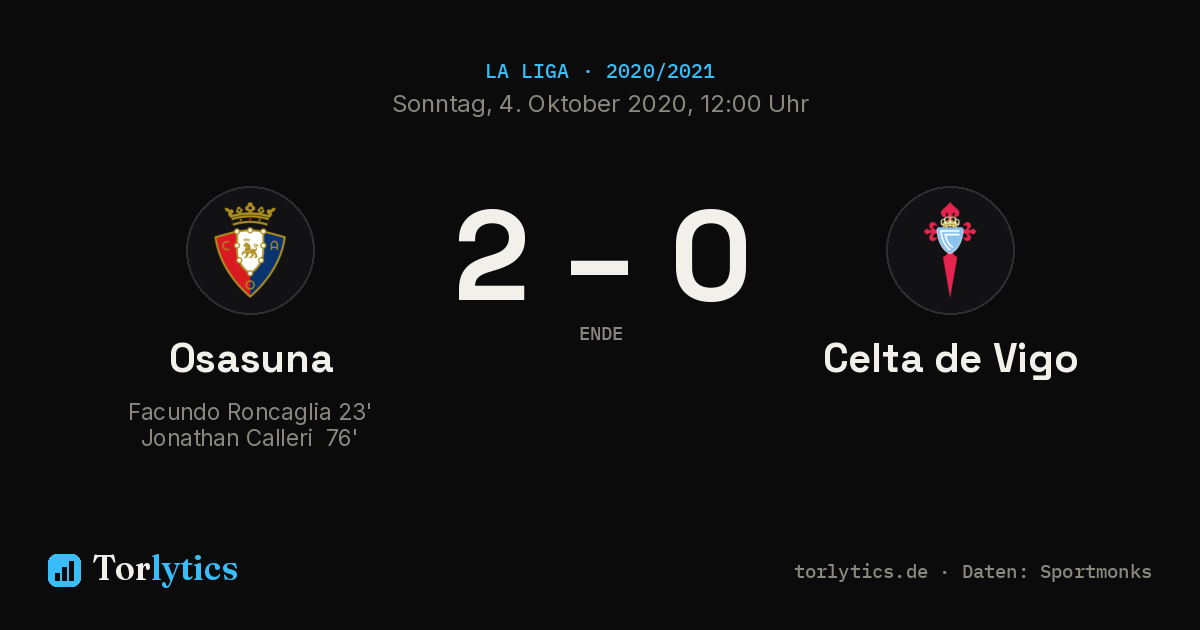The width and height of the screenshot is (1200, 630).
Task: Click Osasuna's score digit 2
Action: point(491,256)
